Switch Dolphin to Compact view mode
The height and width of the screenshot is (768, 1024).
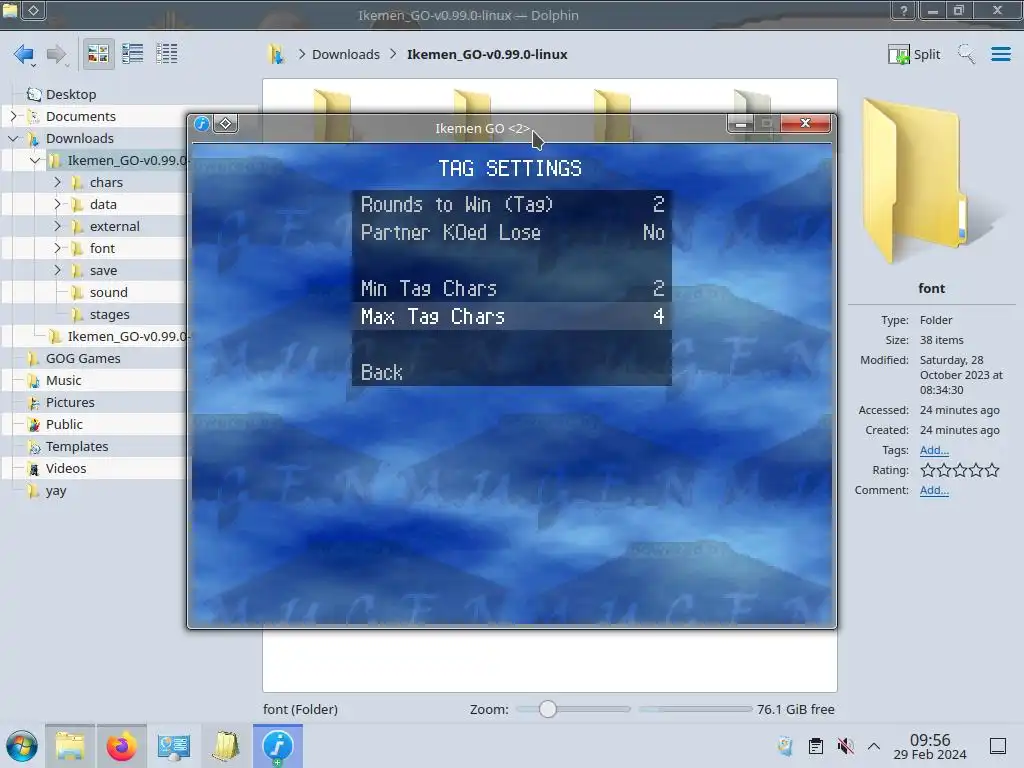tap(133, 54)
